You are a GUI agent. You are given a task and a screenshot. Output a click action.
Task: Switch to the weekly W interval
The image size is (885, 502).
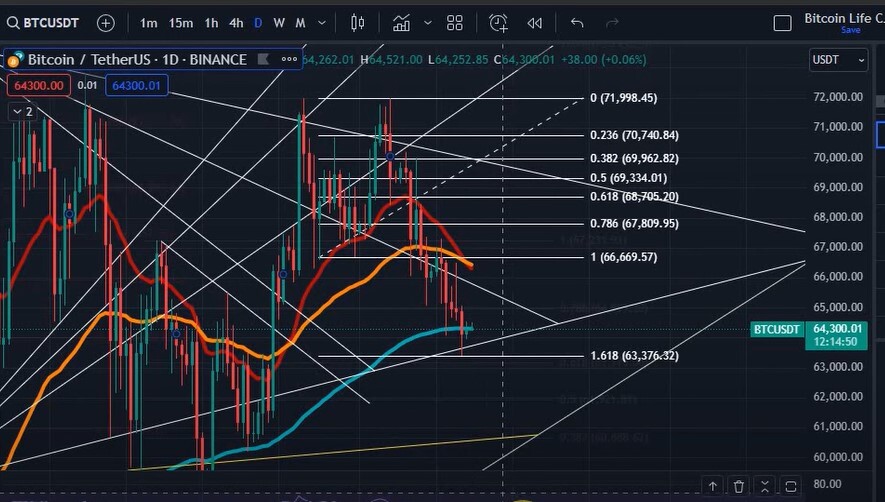[279, 23]
